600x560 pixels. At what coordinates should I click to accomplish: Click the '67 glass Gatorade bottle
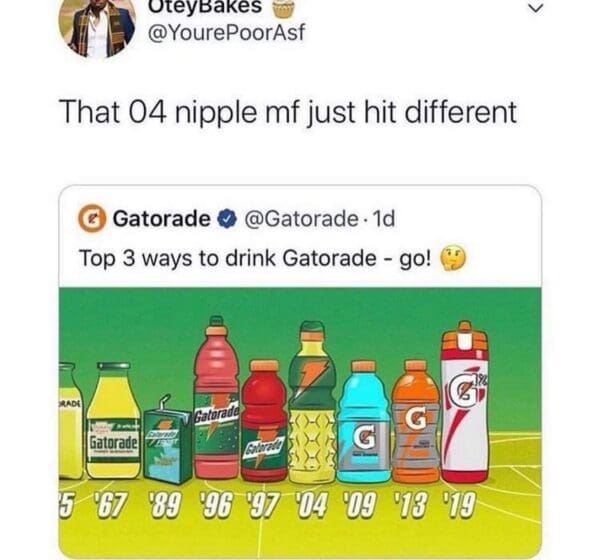pos(113,420)
